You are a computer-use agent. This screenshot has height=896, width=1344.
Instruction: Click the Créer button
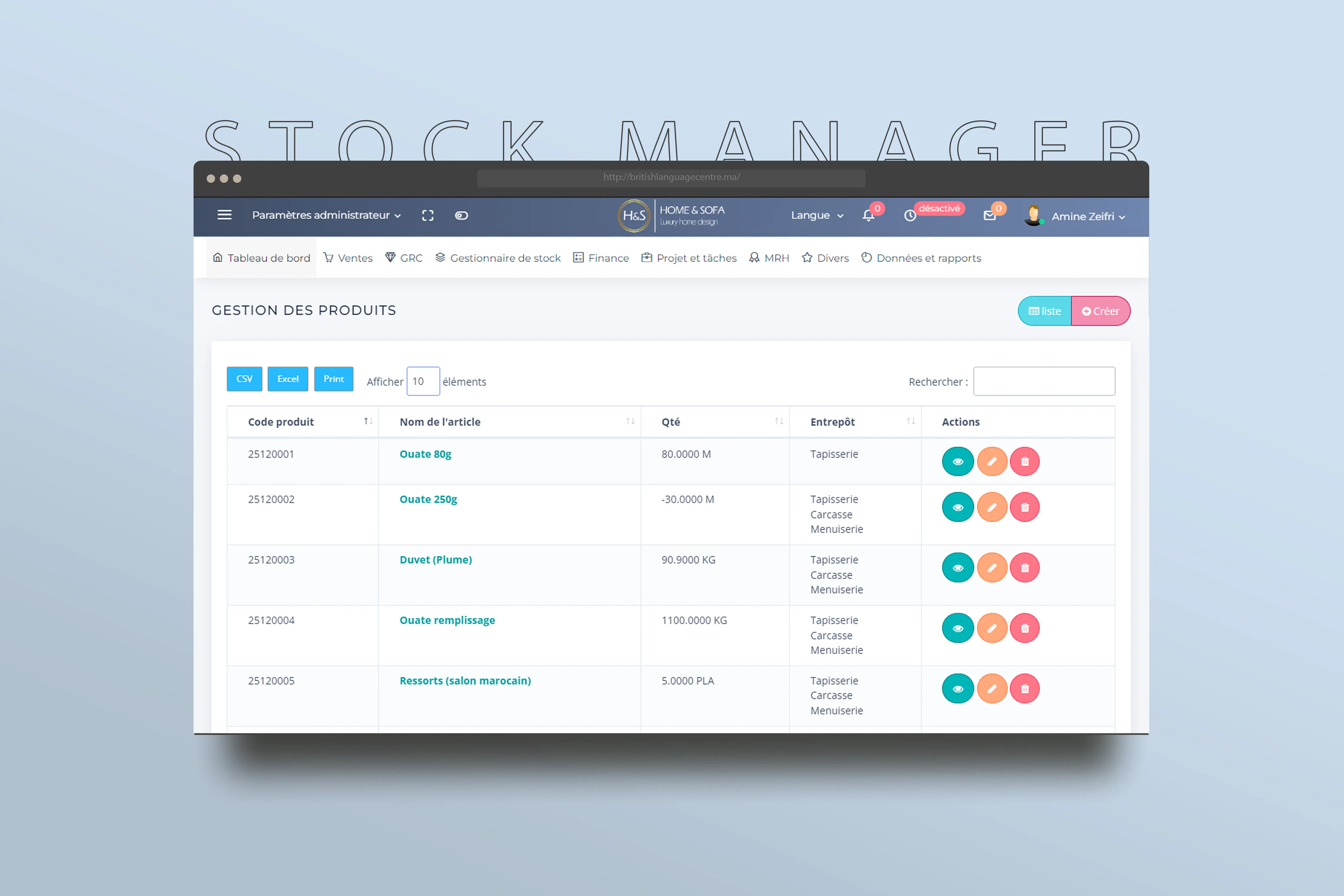1100,311
